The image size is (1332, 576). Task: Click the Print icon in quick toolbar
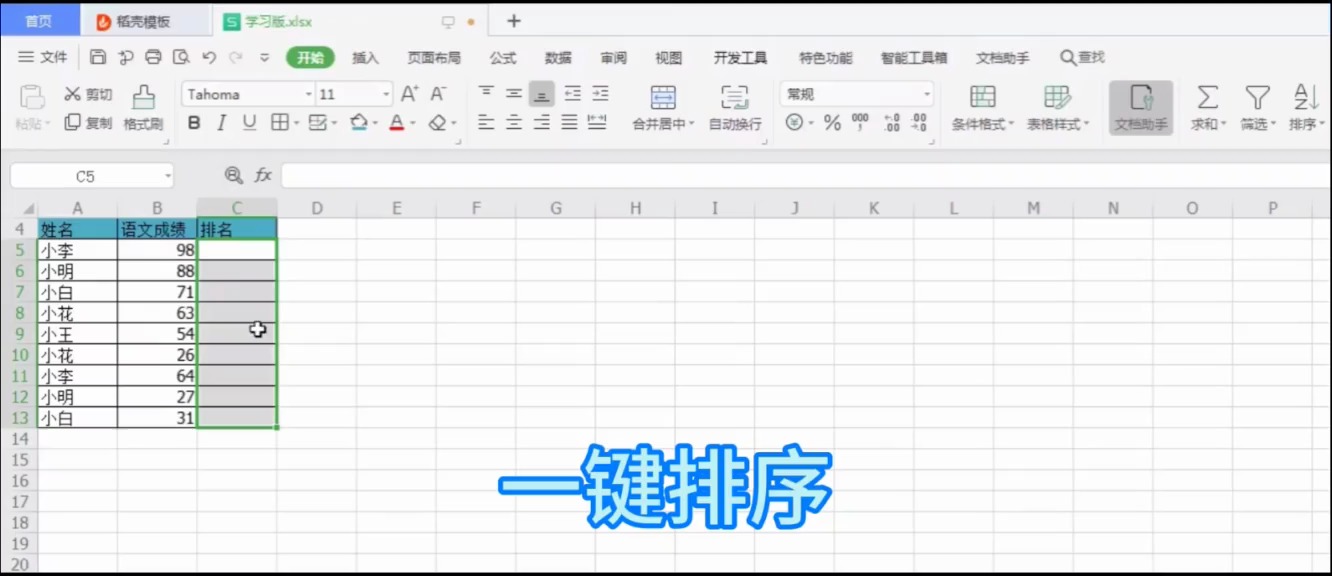click(x=153, y=57)
